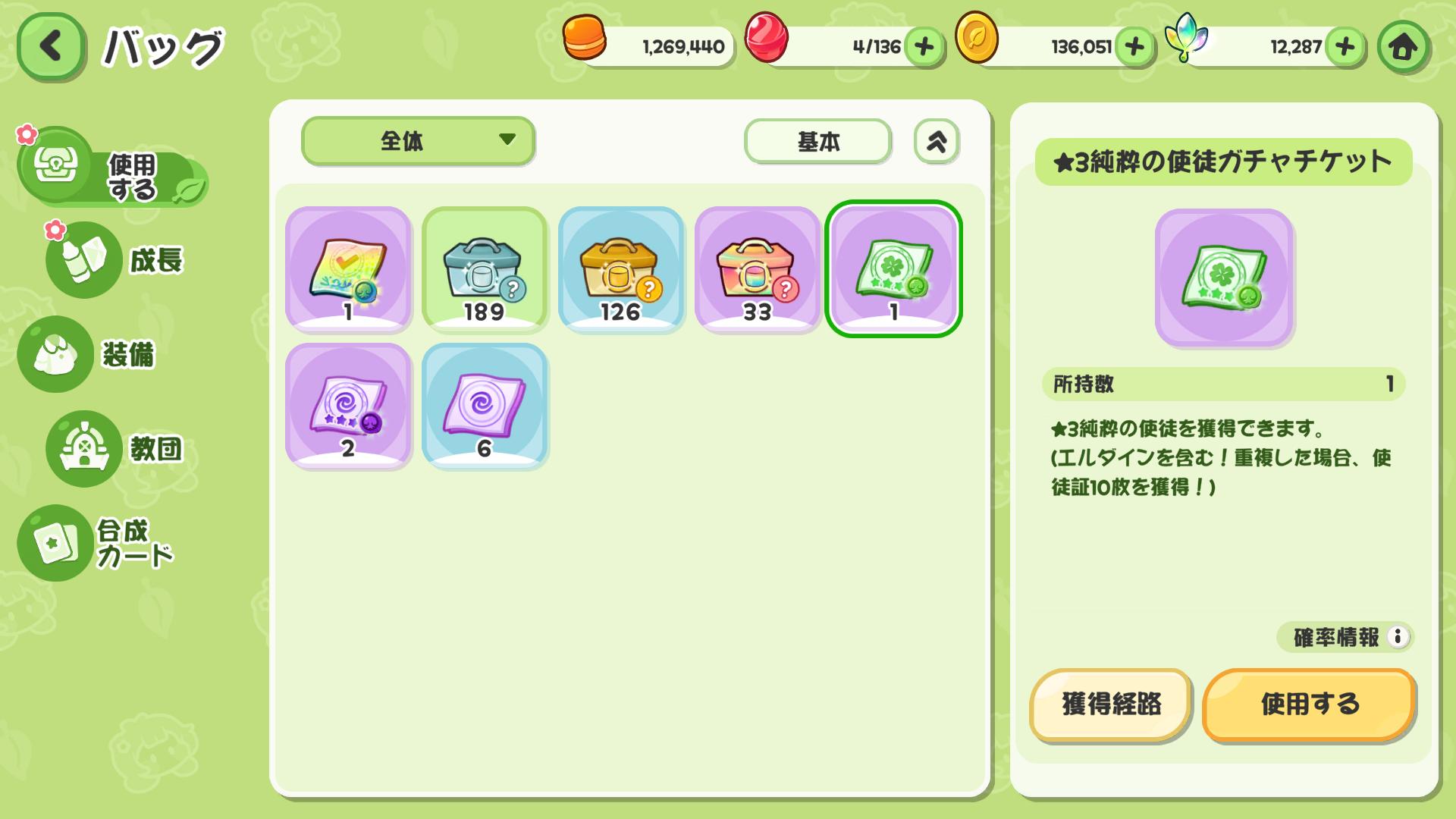This screenshot has height=819, width=1456.
Task: Select the rainbow ticket item
Action: coord(348,269)
